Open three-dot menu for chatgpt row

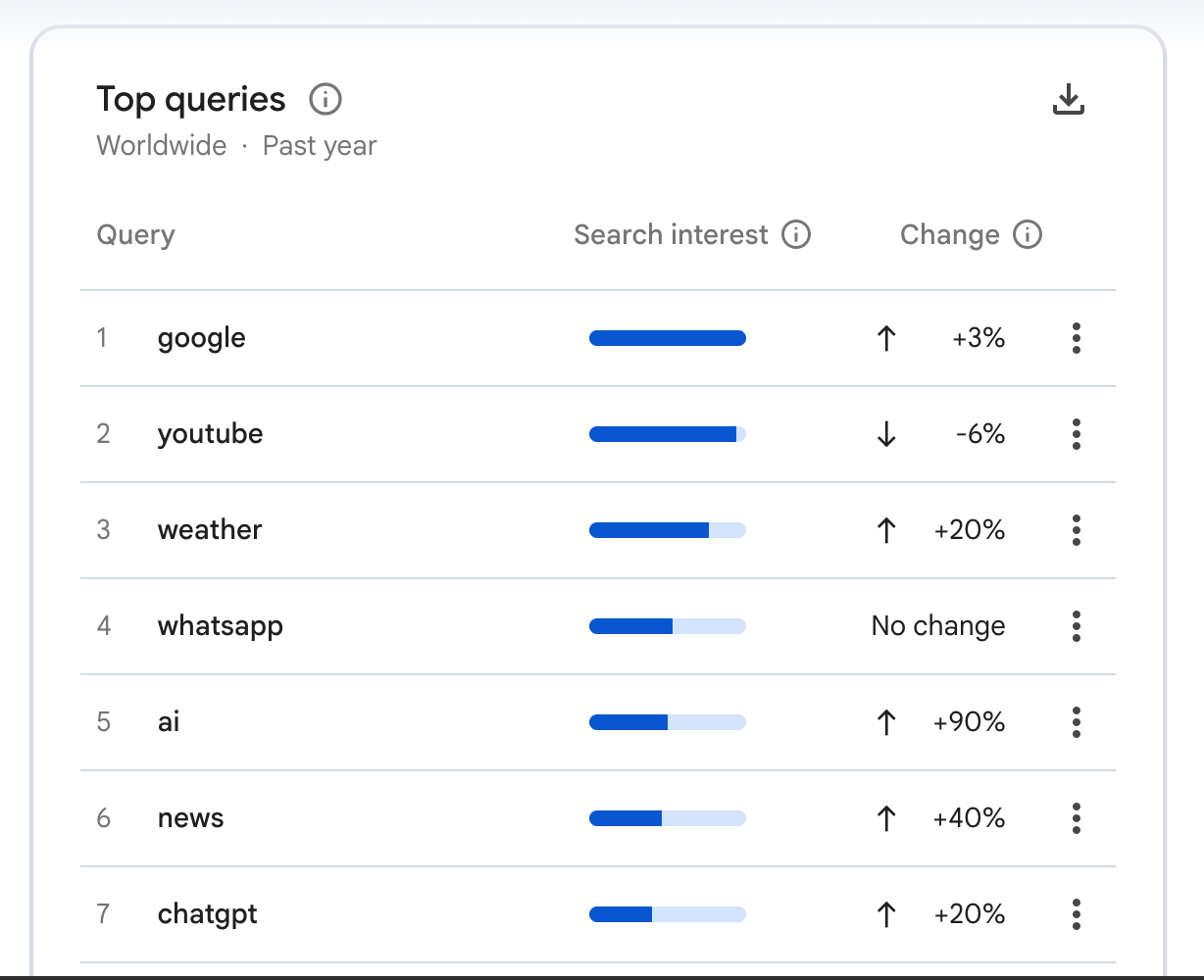tap(1077, 914)
